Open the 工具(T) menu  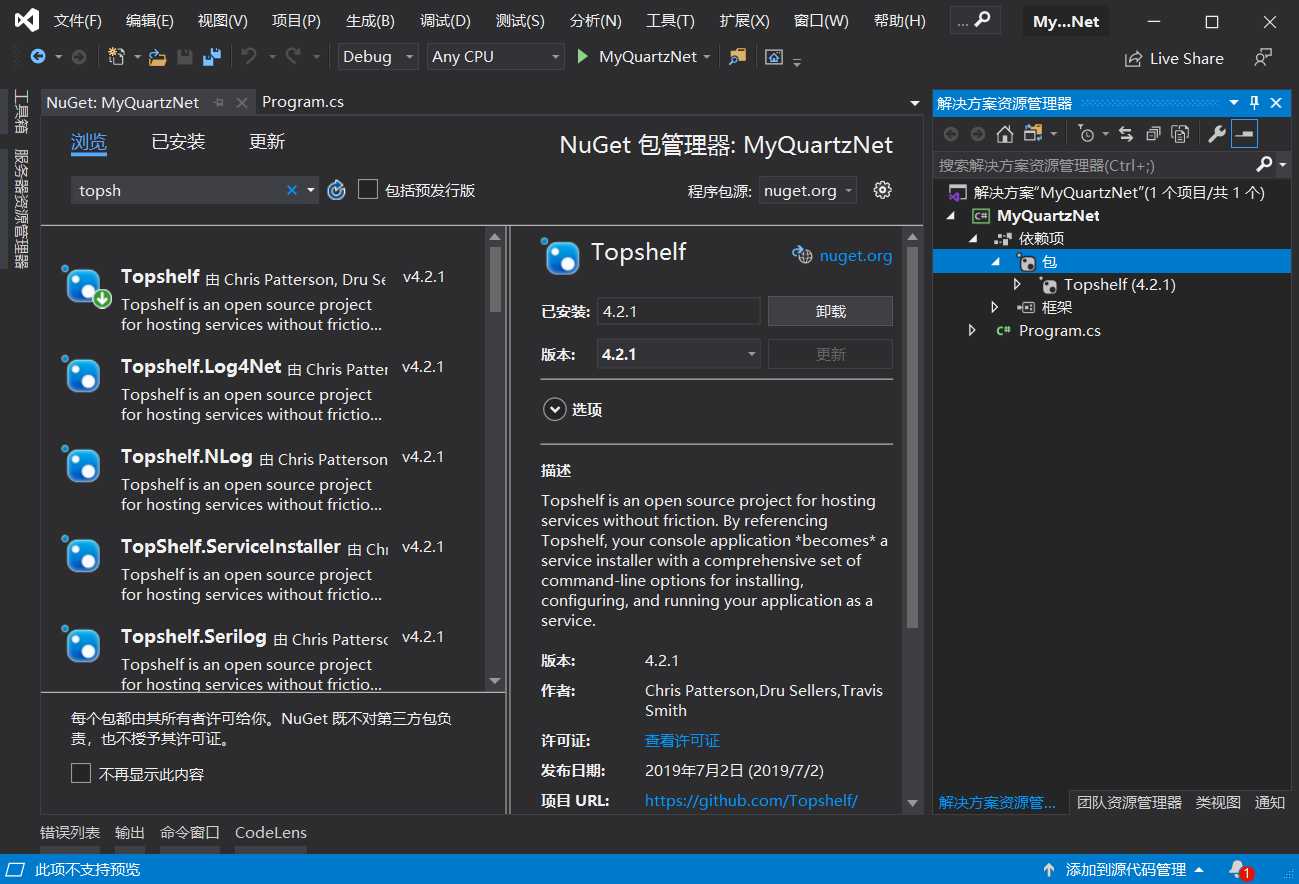670,21
